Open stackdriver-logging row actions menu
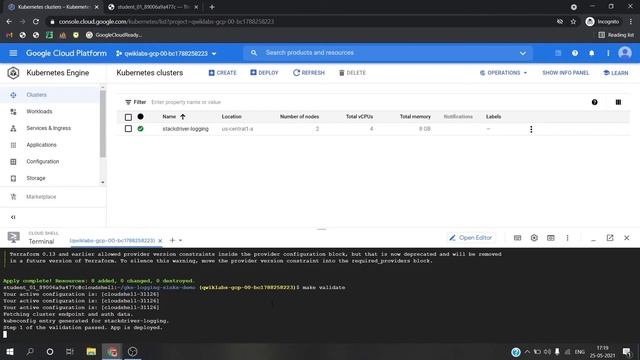 point(531,129)
